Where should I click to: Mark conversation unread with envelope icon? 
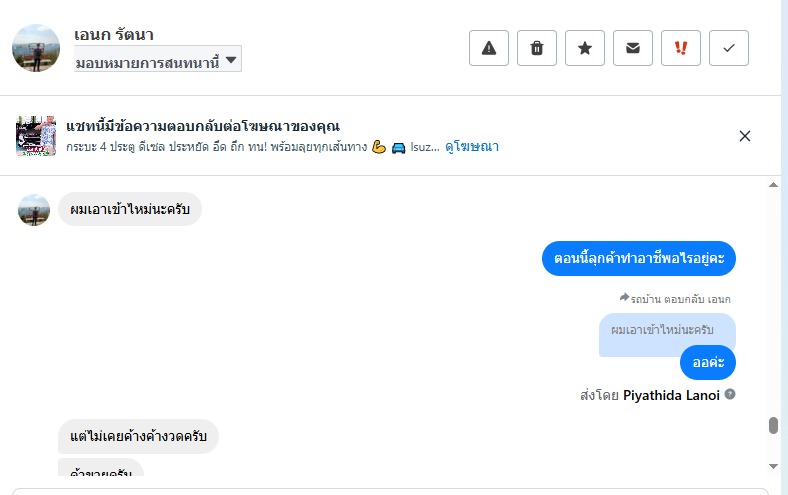pyautogui.click(x=633, y=48)
